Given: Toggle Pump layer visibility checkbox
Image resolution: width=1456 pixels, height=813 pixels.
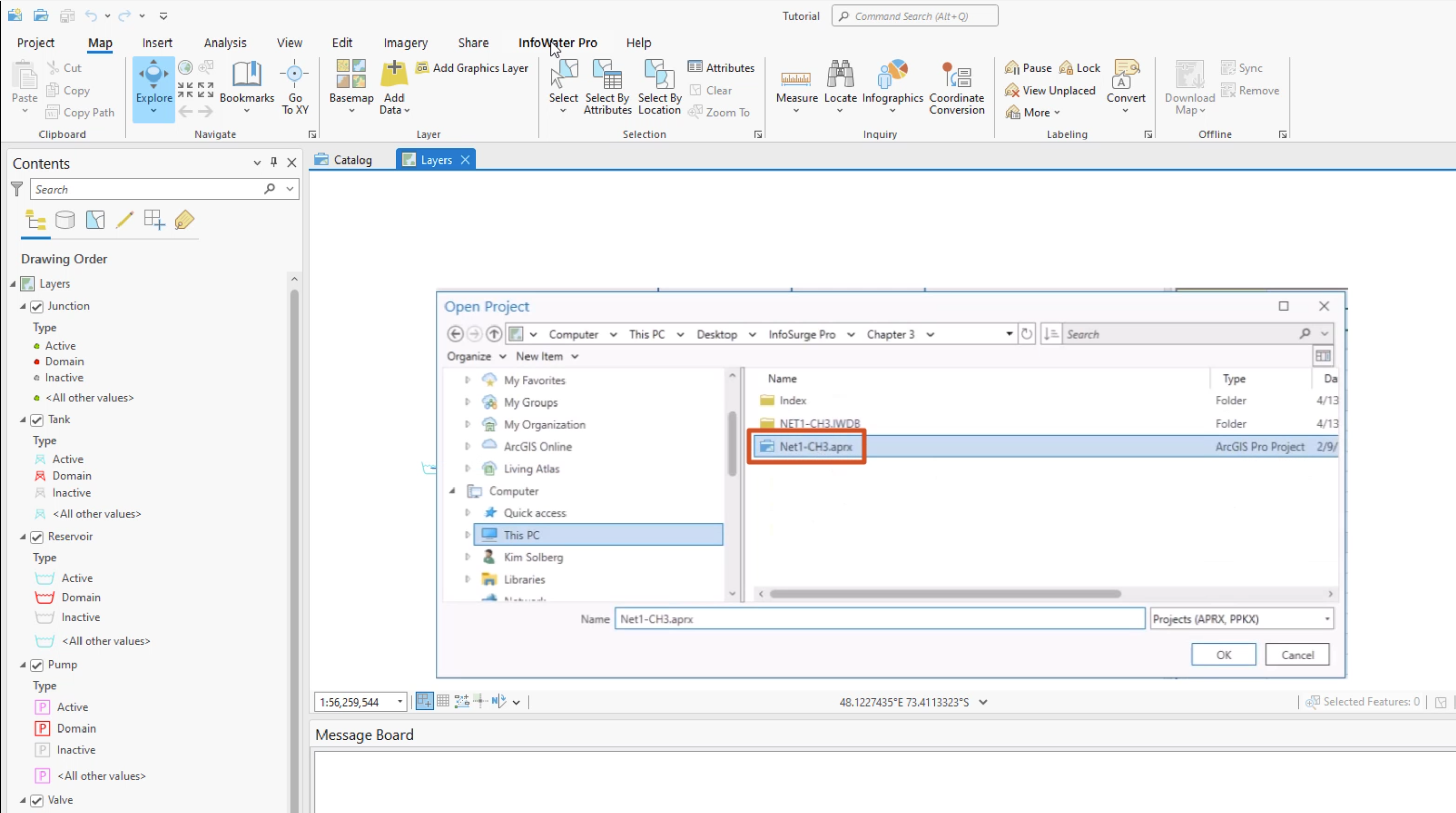Looking at the screenshot, I should coord(37,664).
